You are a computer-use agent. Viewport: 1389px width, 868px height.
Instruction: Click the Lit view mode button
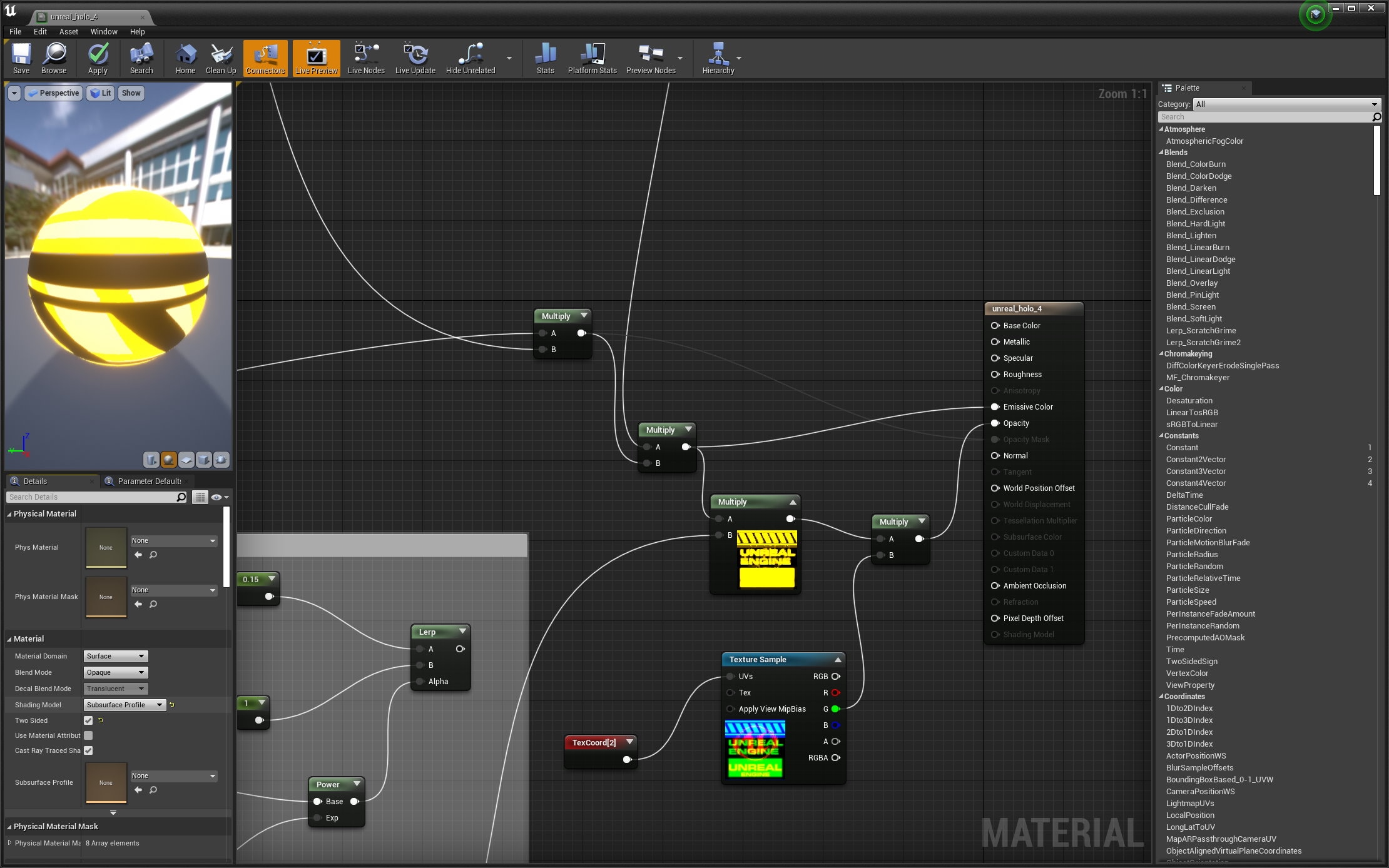pos(100,93)
